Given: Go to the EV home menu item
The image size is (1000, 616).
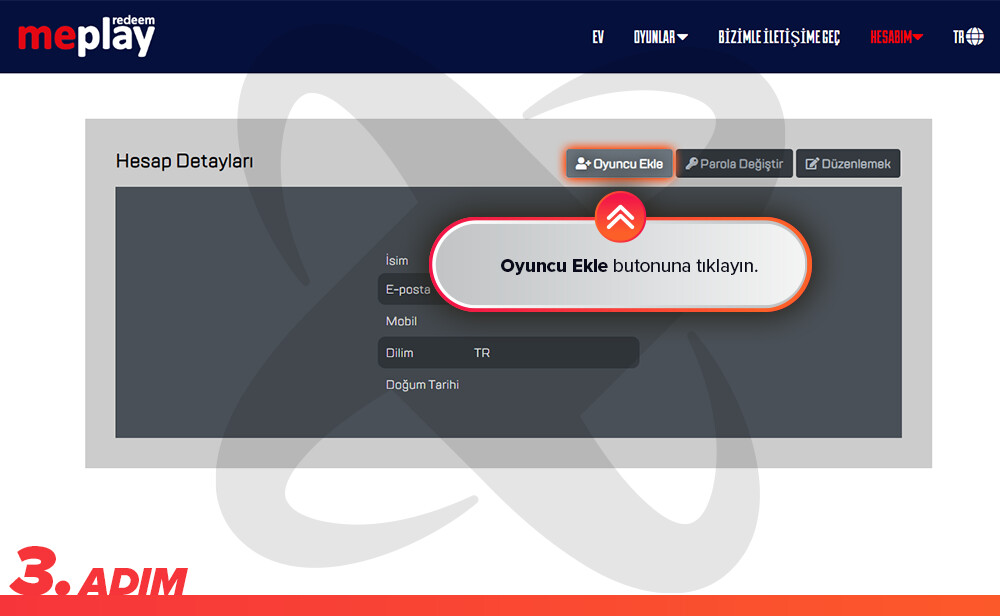Looking at the screenshot, I should (x=598, y=37).
